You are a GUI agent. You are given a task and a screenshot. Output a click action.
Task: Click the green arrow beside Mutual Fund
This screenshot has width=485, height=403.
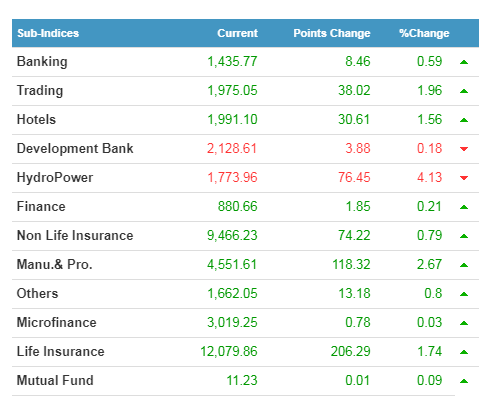464,381
